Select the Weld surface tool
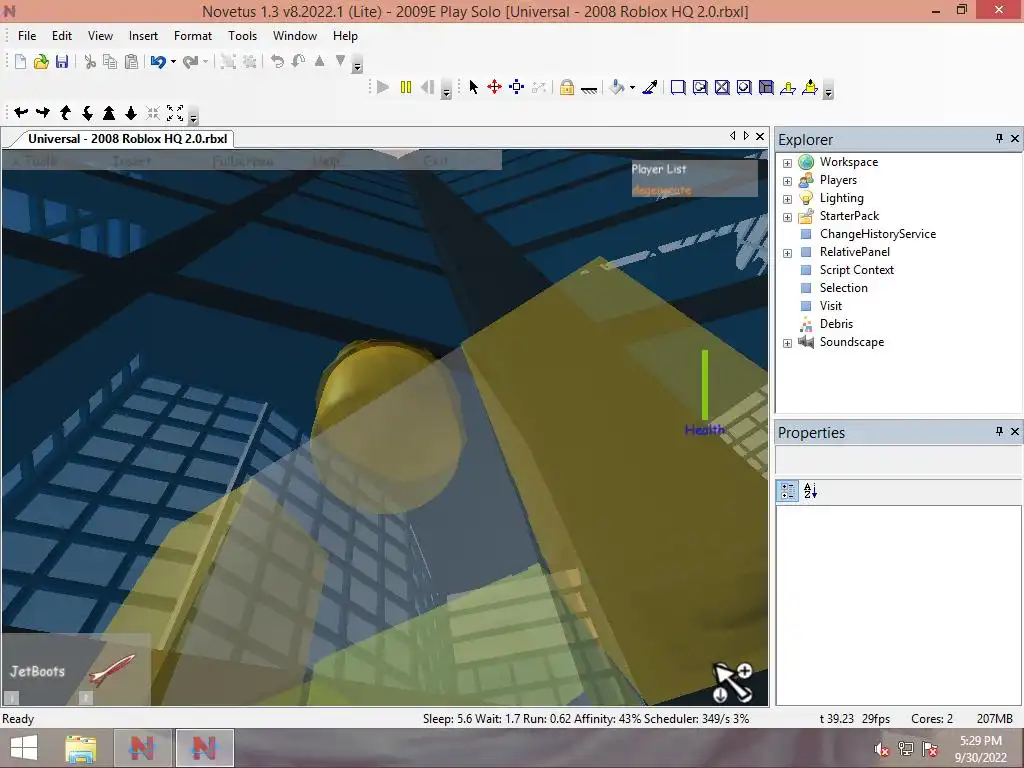Image resolution: width=1024 pixels, height=768 pixels. (722, 87)
